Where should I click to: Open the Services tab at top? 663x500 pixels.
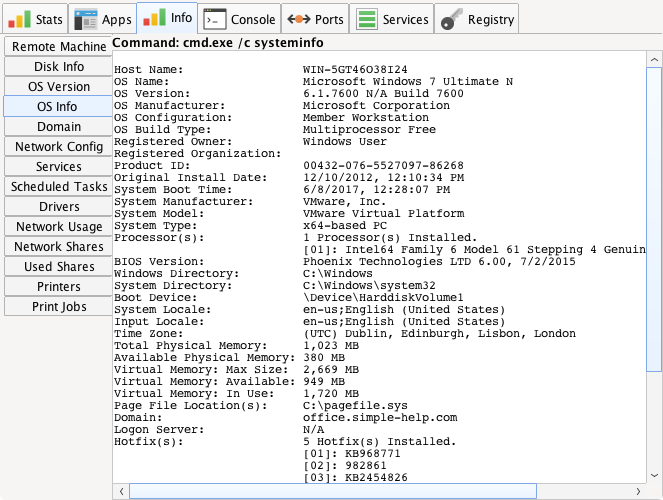(x=392, y=19)
